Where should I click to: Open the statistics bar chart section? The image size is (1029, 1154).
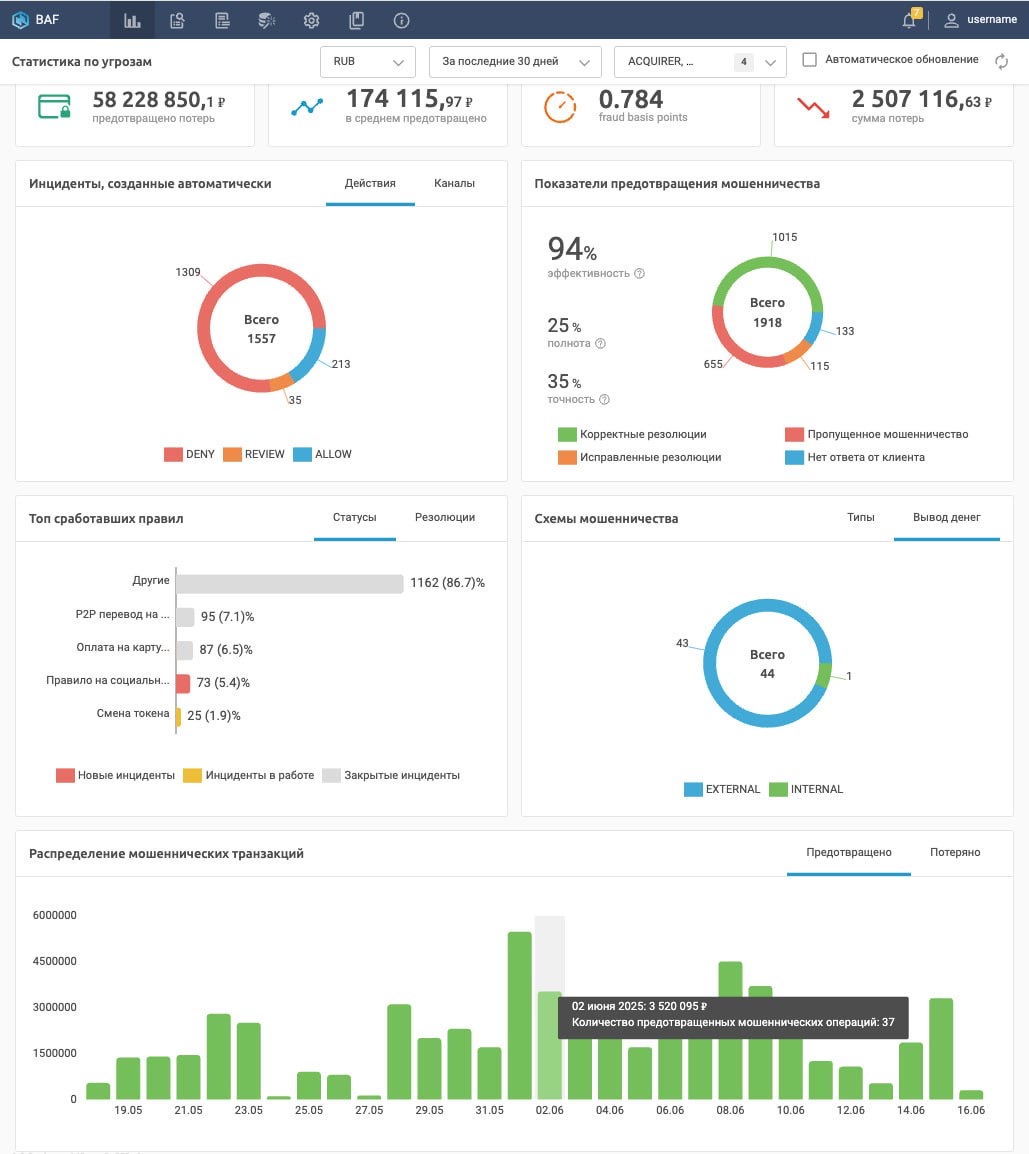tap(132, 21)
